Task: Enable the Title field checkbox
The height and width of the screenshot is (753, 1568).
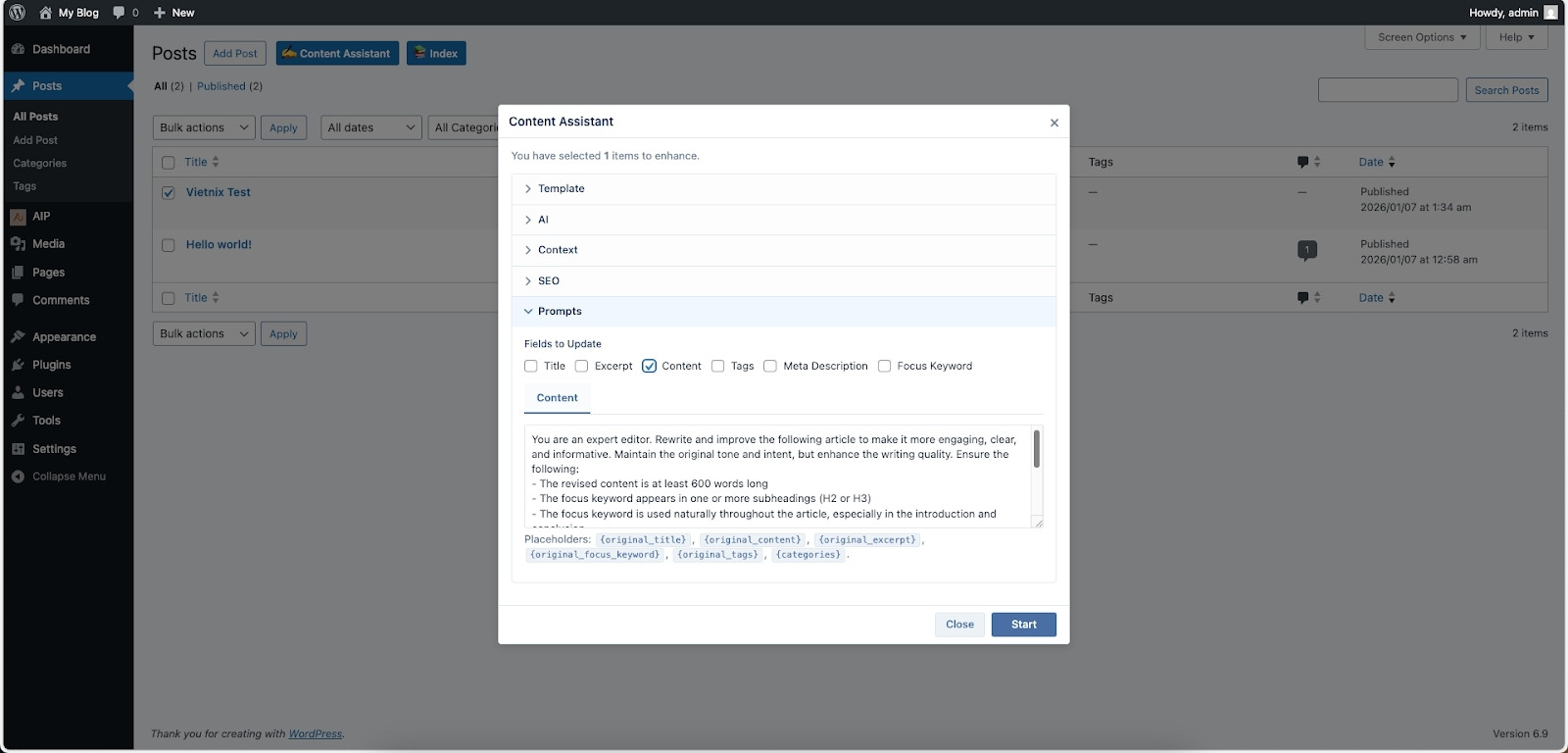Action: point(531,367)
